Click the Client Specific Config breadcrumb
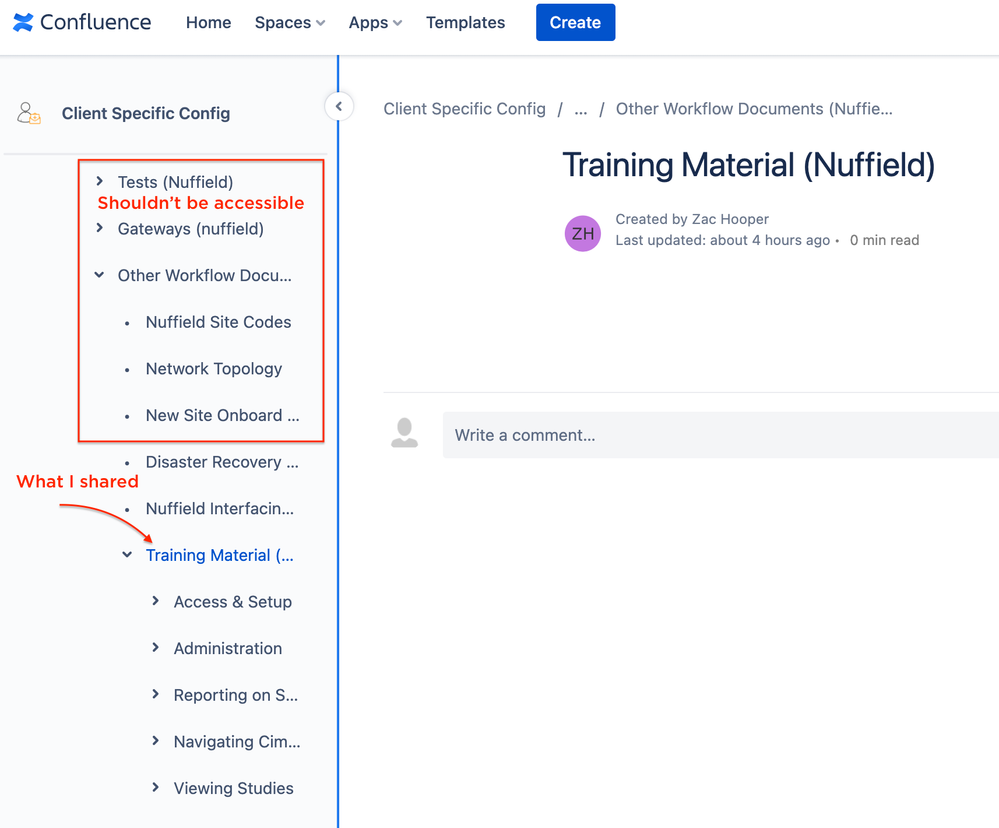 (464, 109)
